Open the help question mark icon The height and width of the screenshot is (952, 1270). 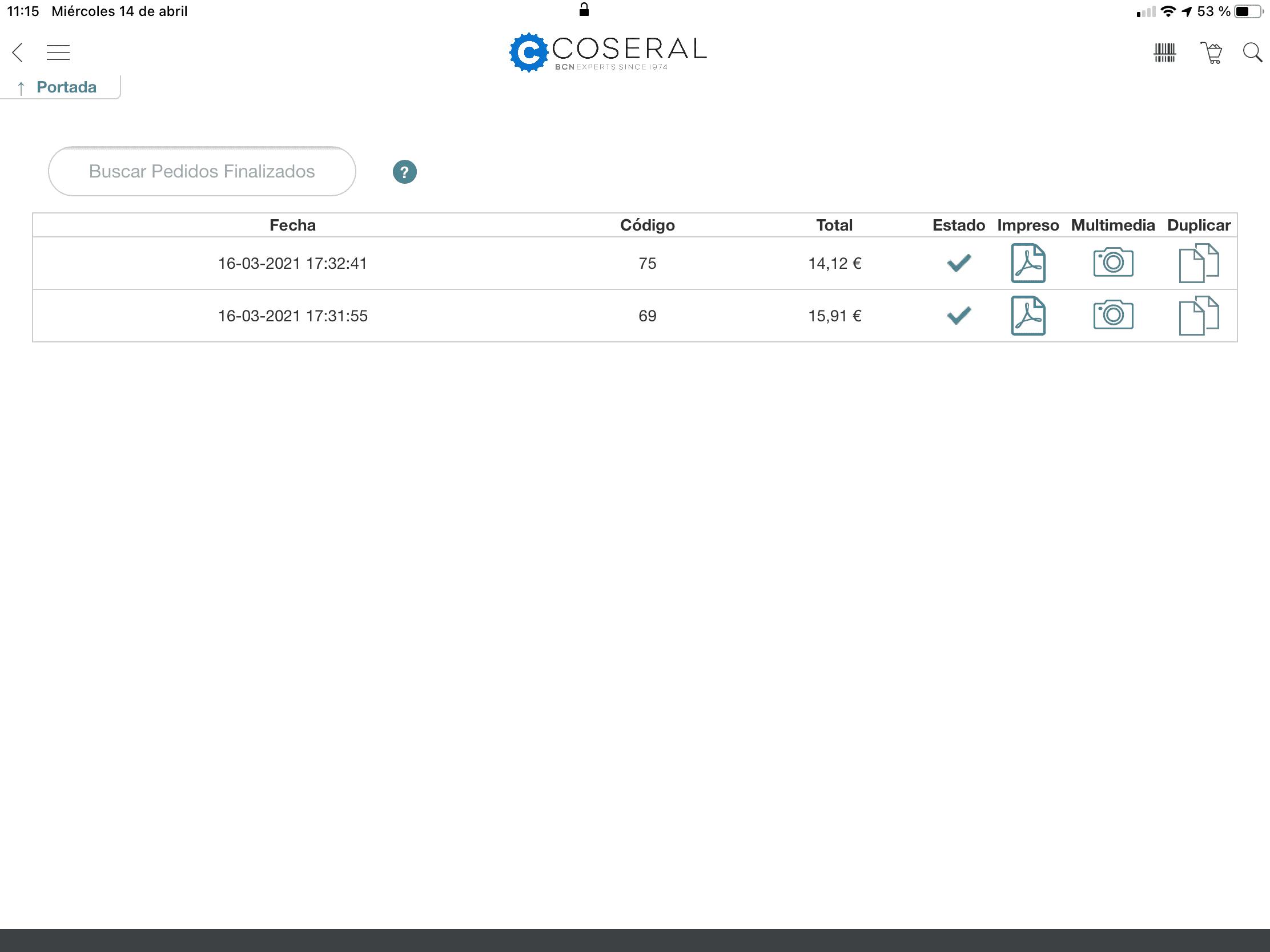[405, 172]
